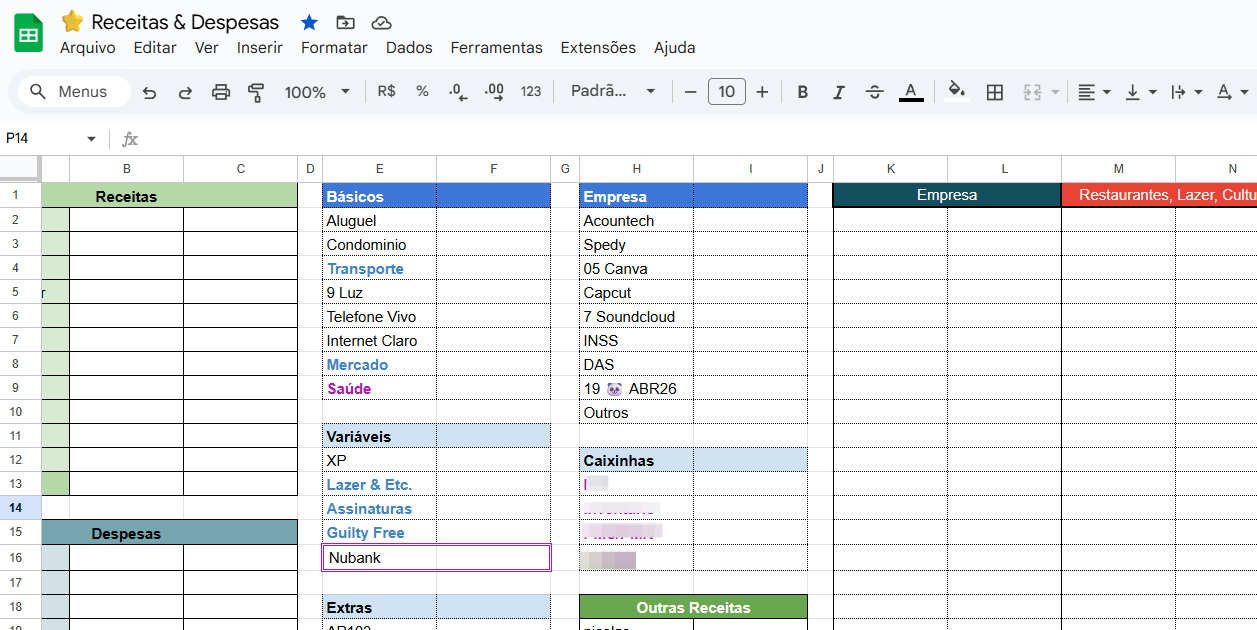Increase font size with plus button
The width and height of the screenshot is (1257, 630).
pyautogui.click(x=762, y=92)
